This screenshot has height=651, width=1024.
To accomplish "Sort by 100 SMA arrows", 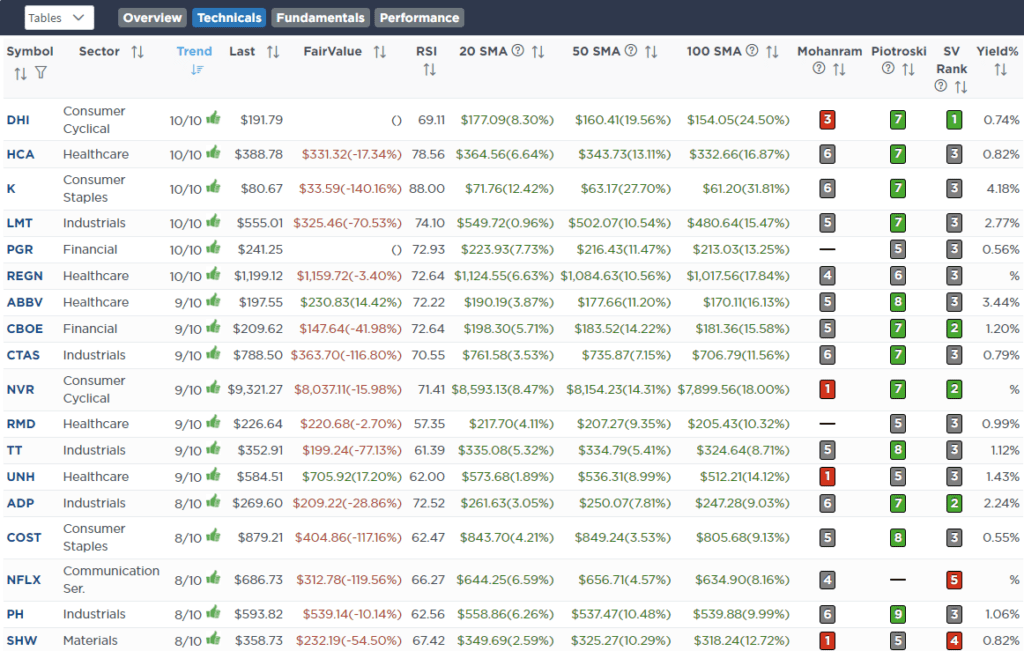I will click(772, 52).
